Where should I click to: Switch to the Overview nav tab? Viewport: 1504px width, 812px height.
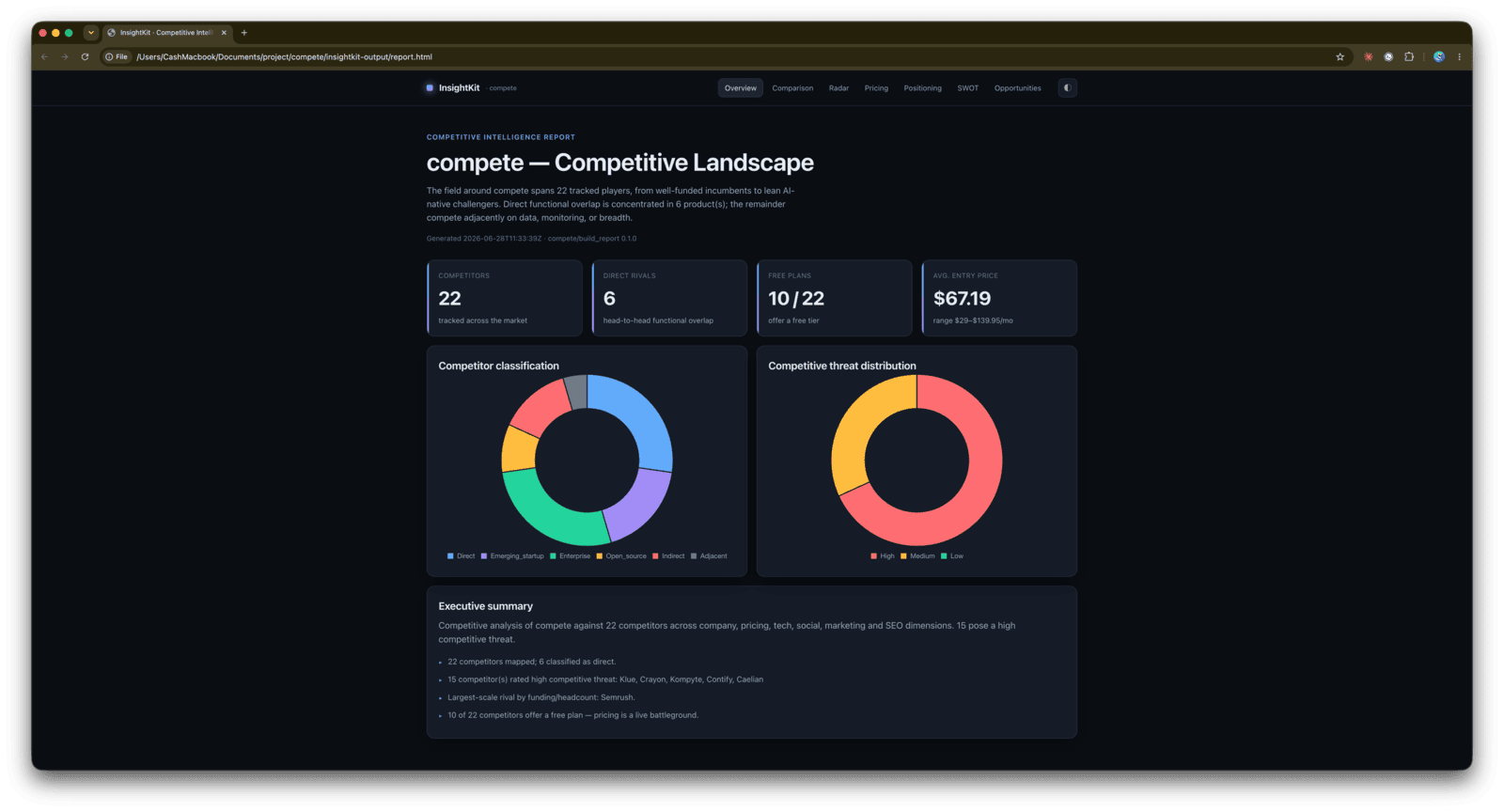(741, 88)
